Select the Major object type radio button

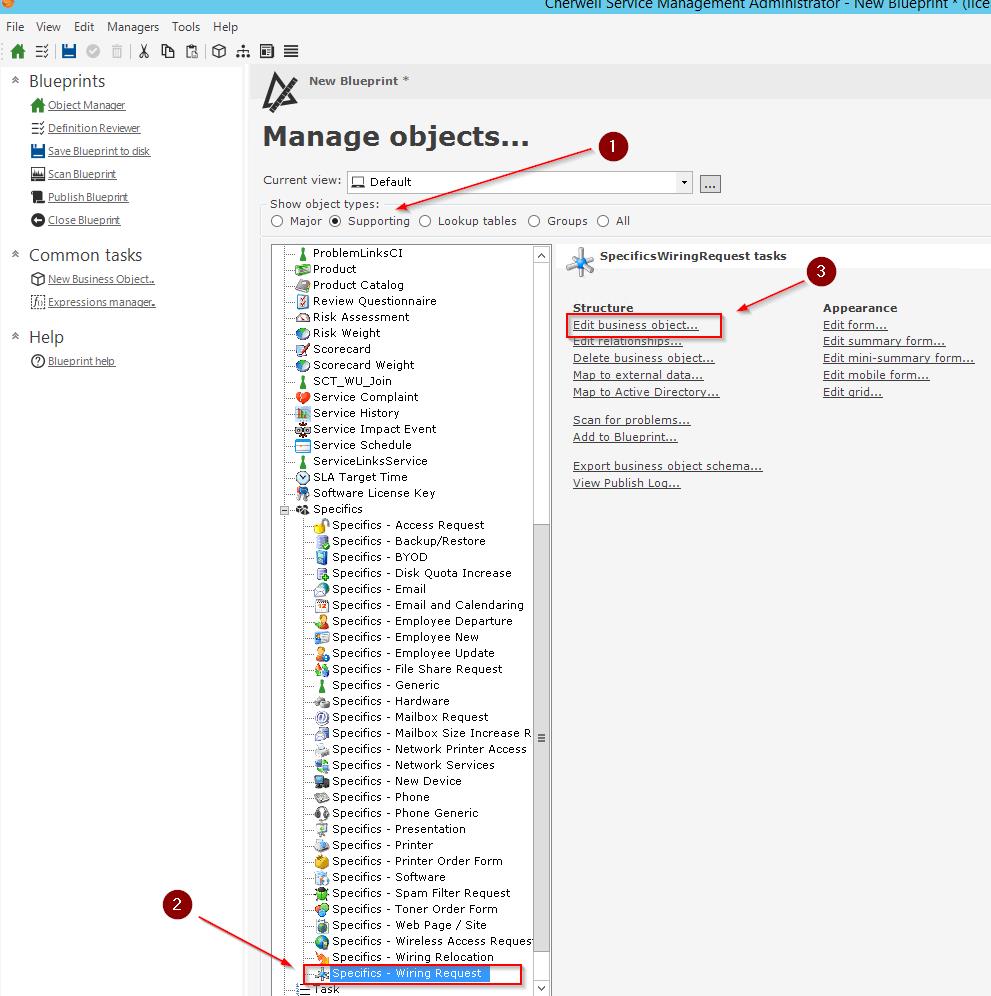(277, 221)
